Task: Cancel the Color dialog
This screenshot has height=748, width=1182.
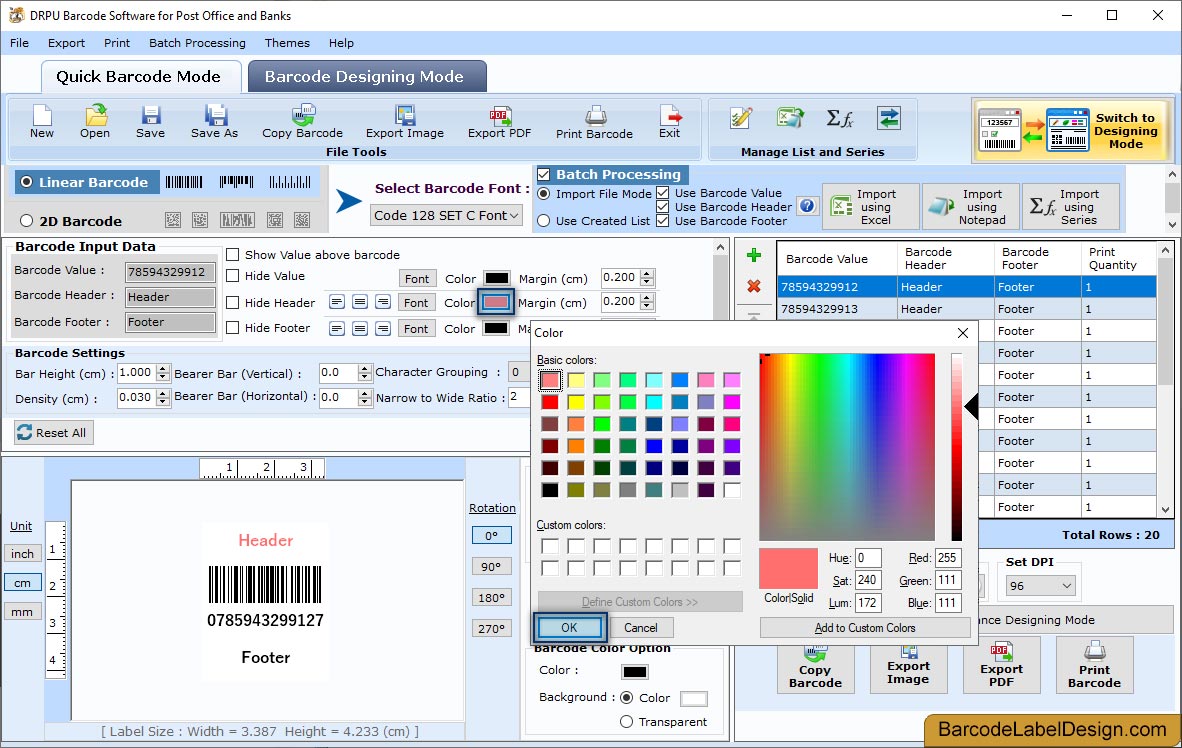Action: [x=641, y=627]
